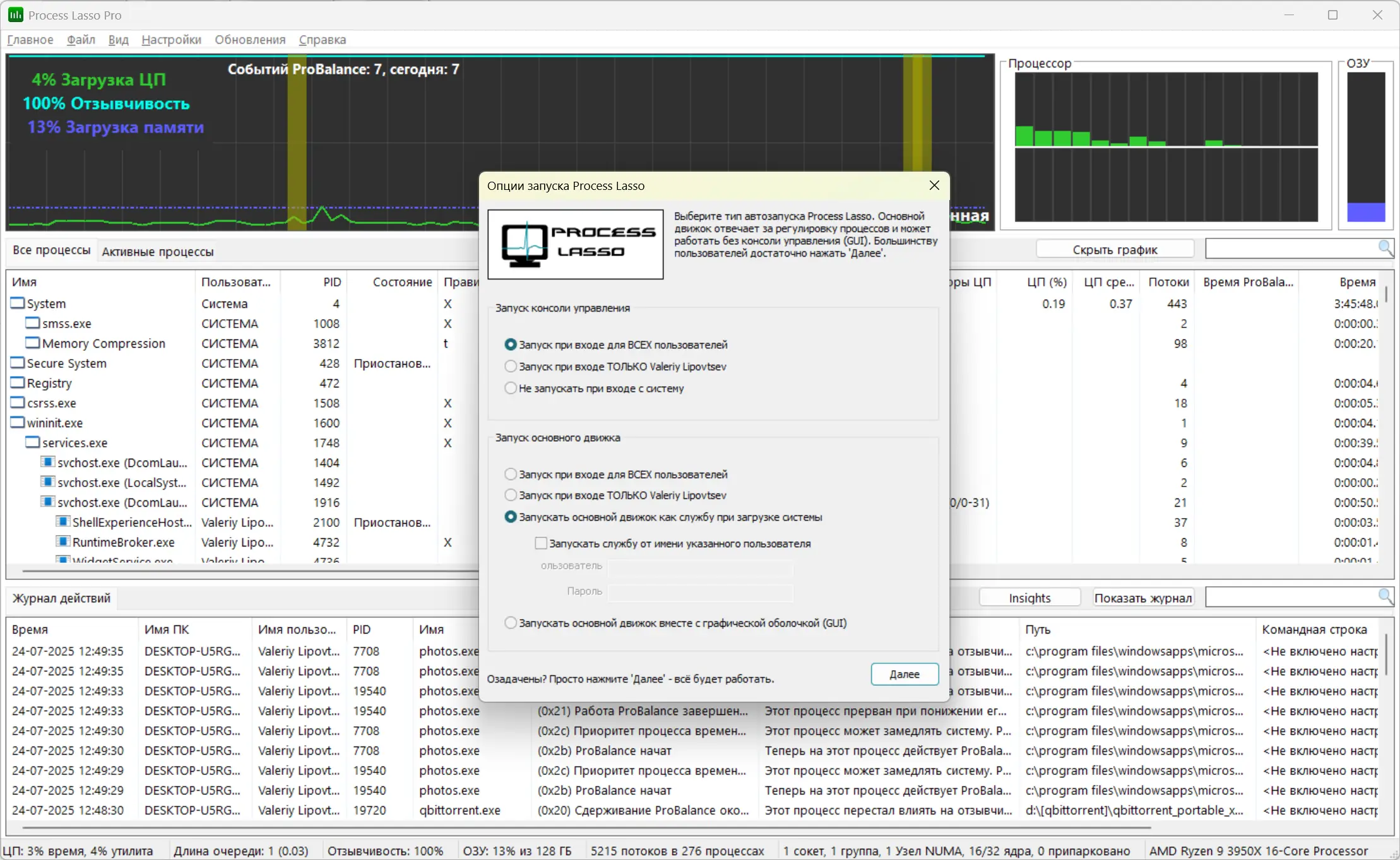Enable run service as specified user checkbox
Viewport: 1400px width, 860px height.
tap(541, 543)
